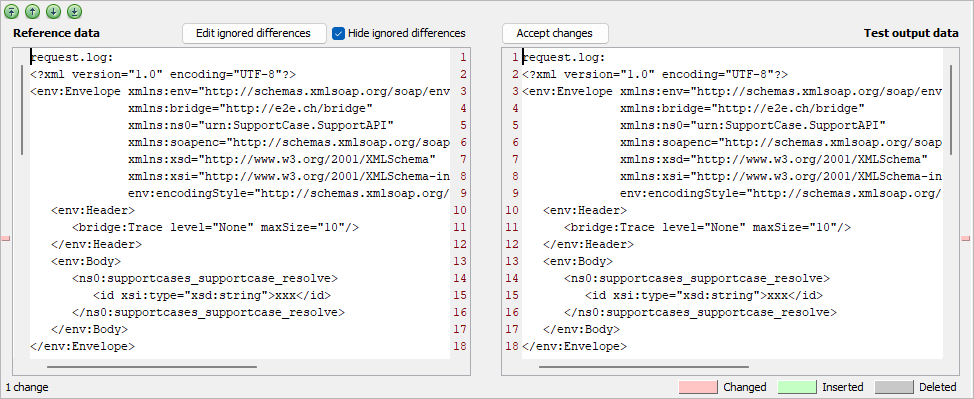Click the test output vertical scrollbar
The image size is (974, 399).
pos(950,109)
